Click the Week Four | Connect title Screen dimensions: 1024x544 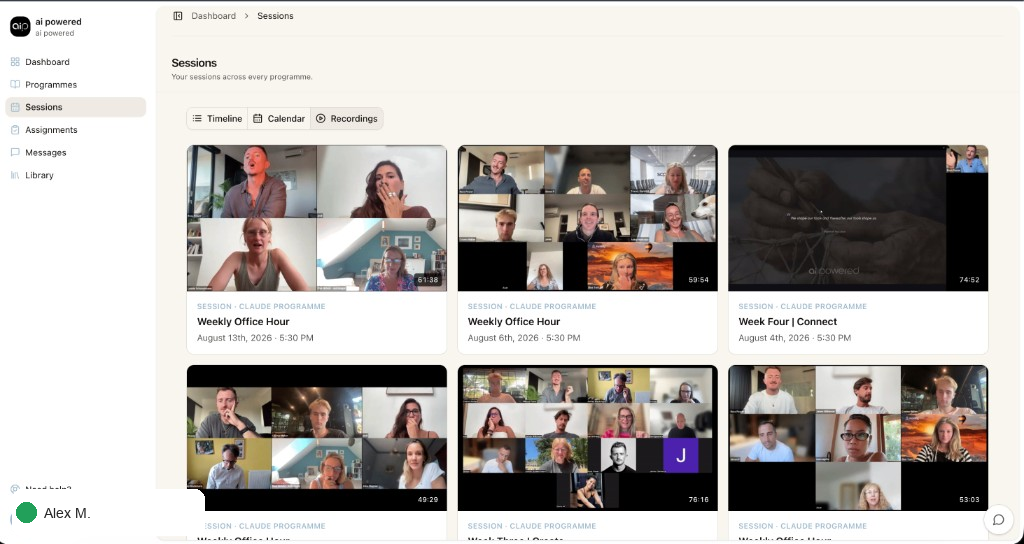tap(788, 321)
